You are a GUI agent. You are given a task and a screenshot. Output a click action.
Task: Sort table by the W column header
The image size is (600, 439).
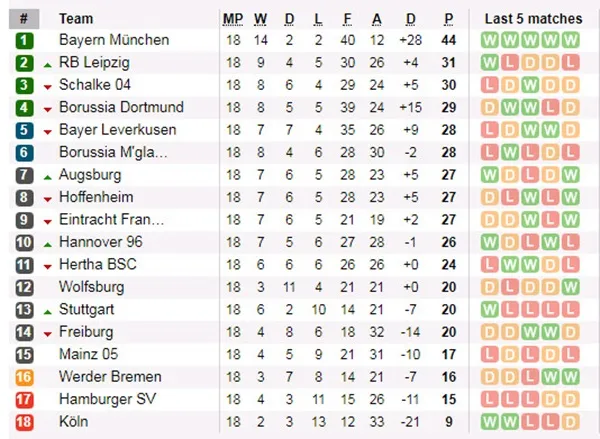(x=261, y=19)
